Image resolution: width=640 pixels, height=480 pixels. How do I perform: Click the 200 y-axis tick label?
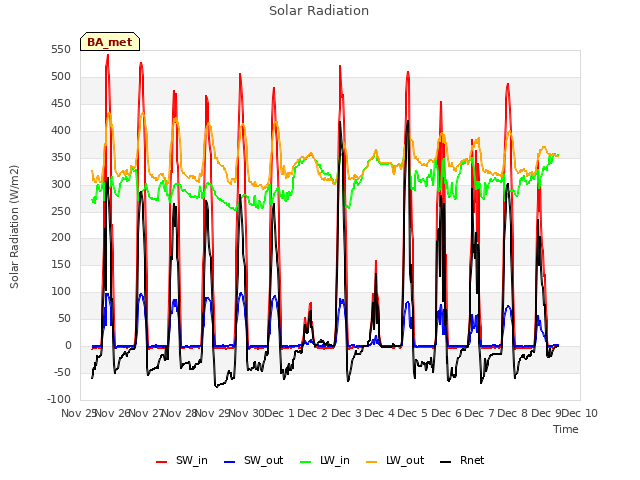[61, 238]
